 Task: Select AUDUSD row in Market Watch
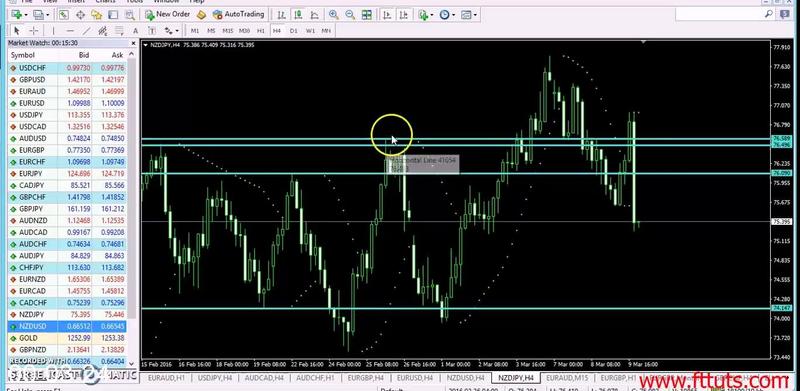(67, 138)
